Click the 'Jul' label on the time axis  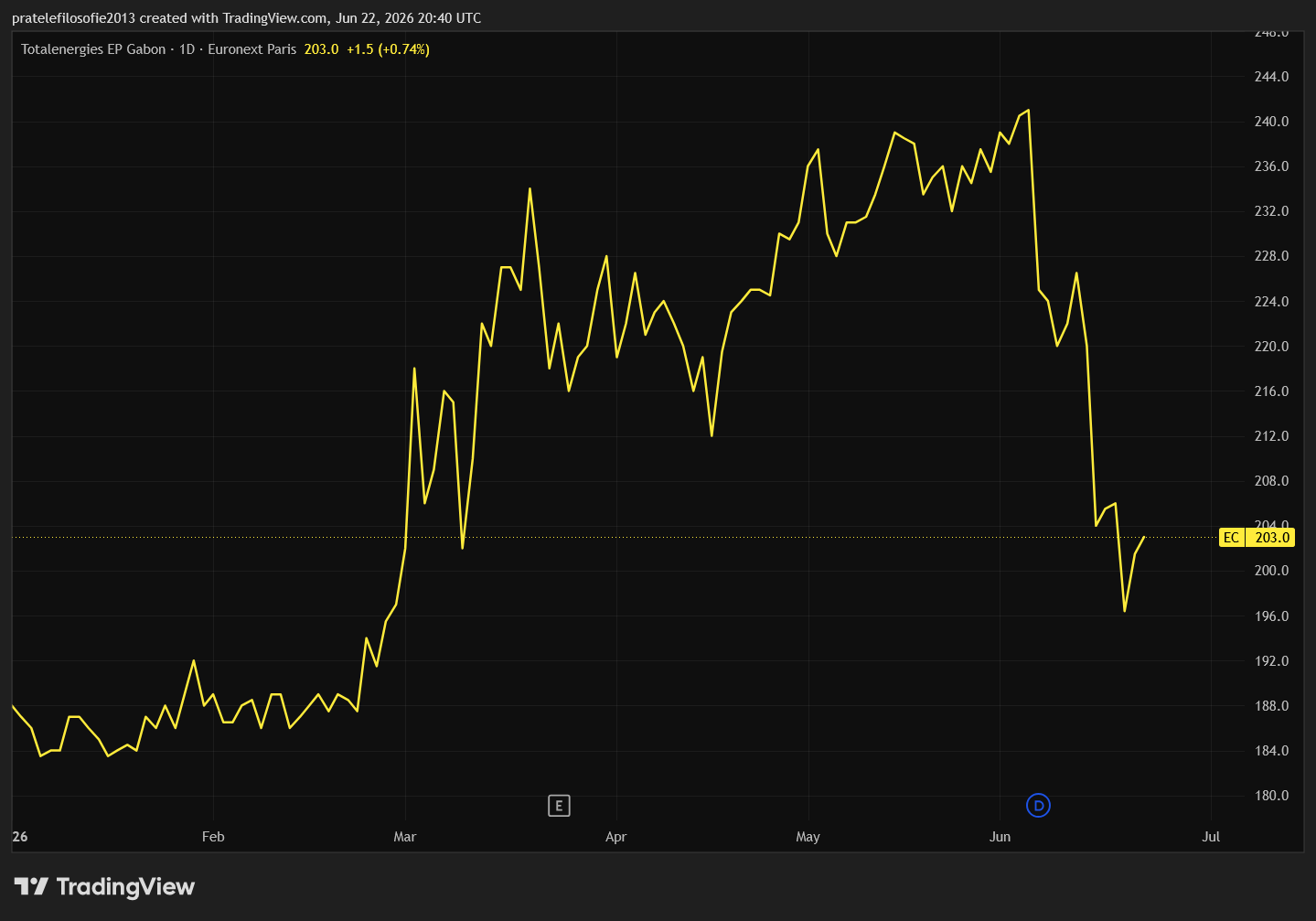coord(1211,837)
